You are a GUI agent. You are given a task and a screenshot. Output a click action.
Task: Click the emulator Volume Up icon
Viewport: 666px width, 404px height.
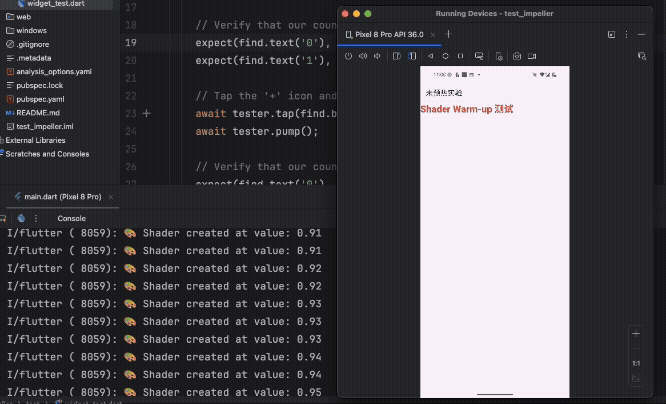363,56
